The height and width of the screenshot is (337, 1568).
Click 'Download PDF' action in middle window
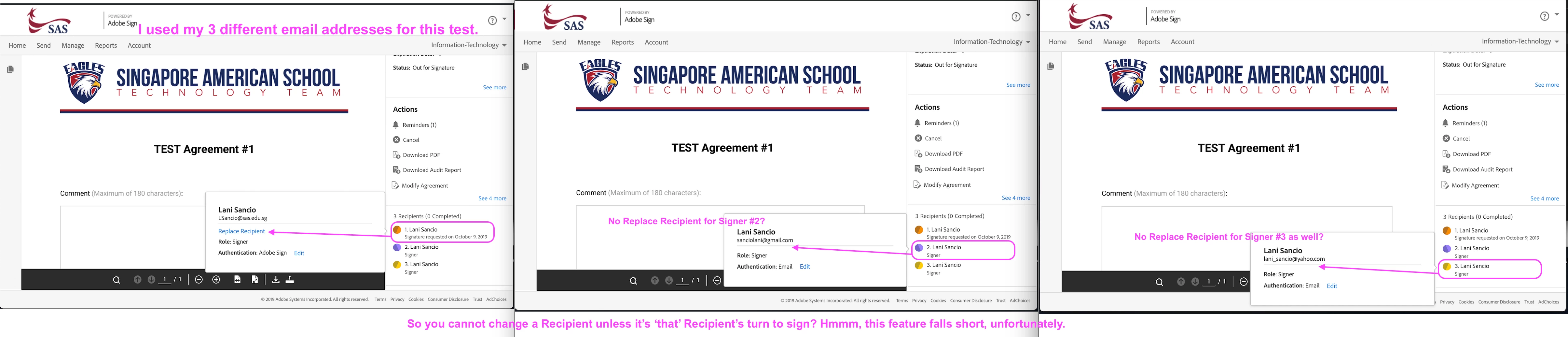pyautogui.click(x=943, y=154)
